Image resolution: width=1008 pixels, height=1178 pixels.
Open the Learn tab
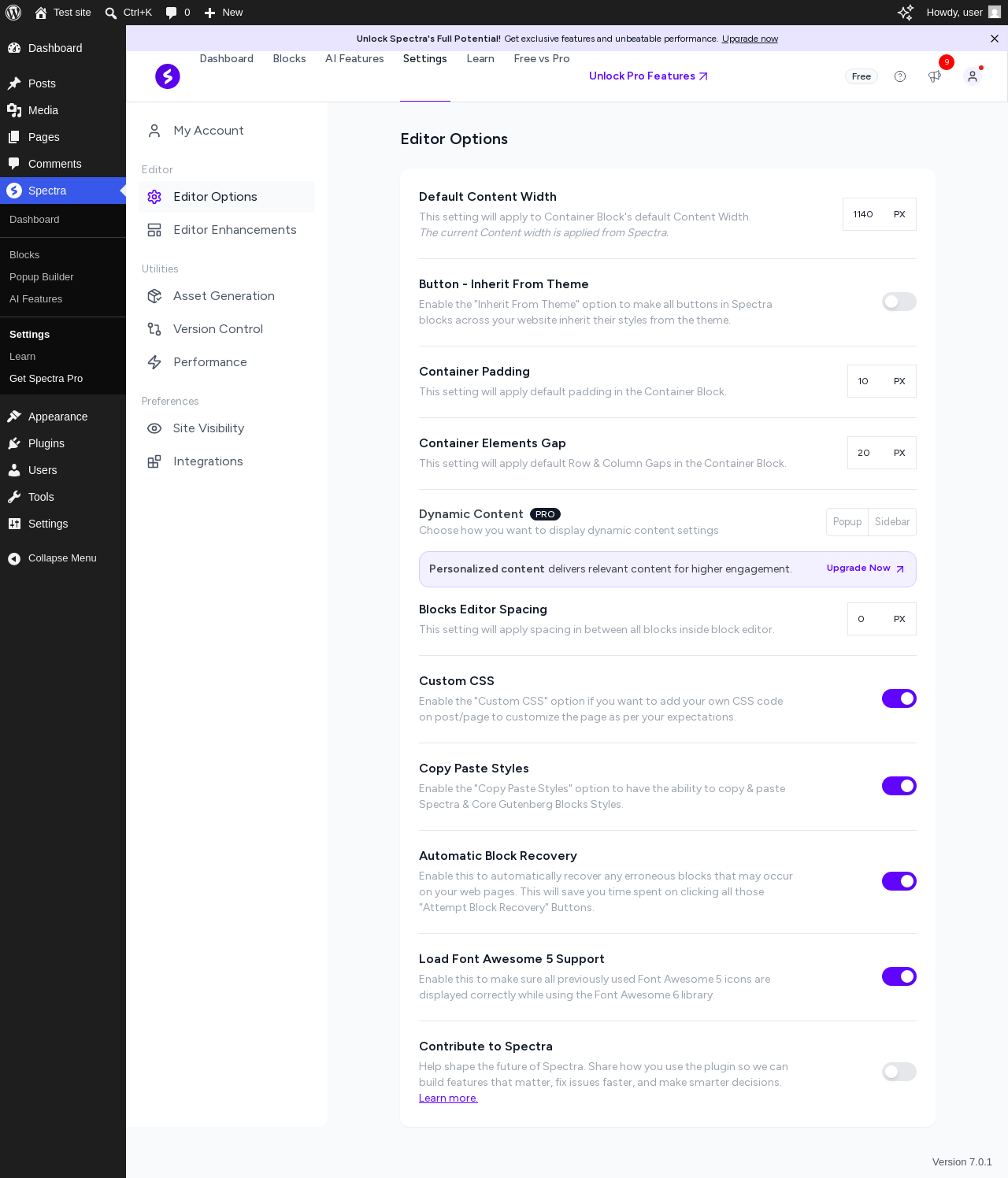pyautogui.click(x=480, y=59)
